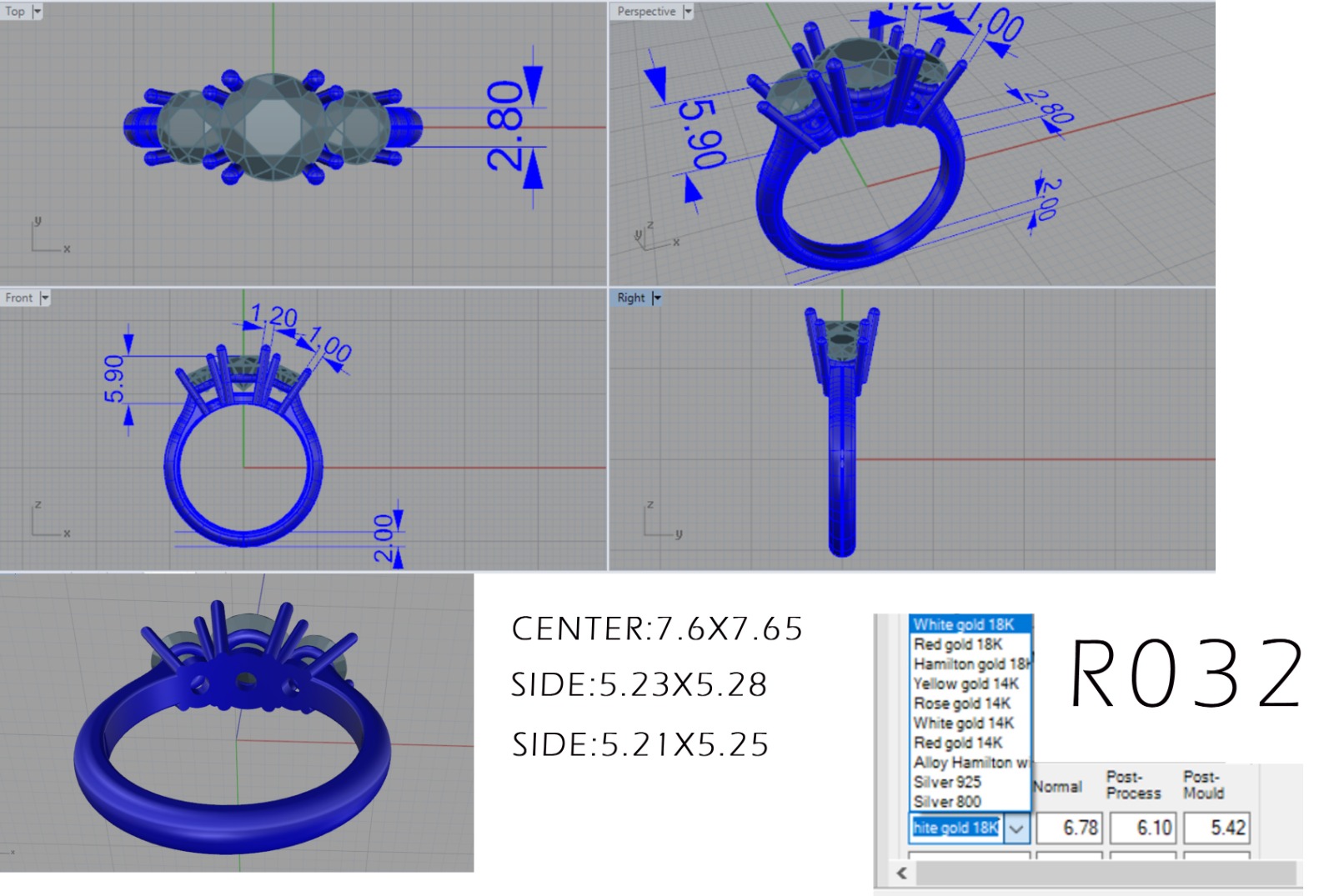The height and width of the screenshot is (896, 1334).
Task: Select Yellow gold 14K option
Action: tap(970, 683)
